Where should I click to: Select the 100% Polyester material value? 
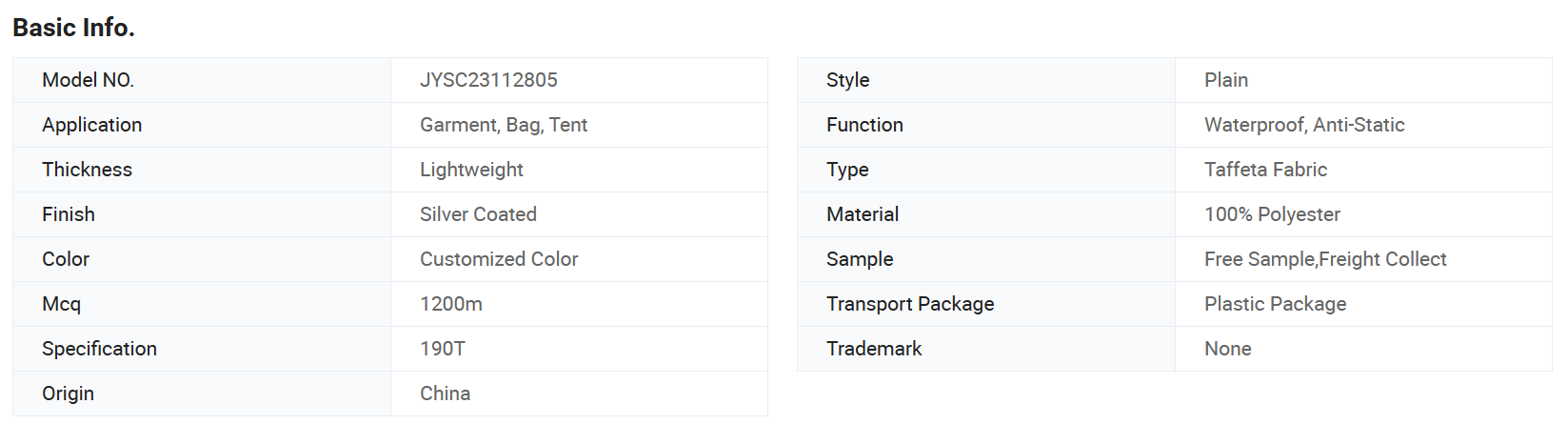[1272, 214]
